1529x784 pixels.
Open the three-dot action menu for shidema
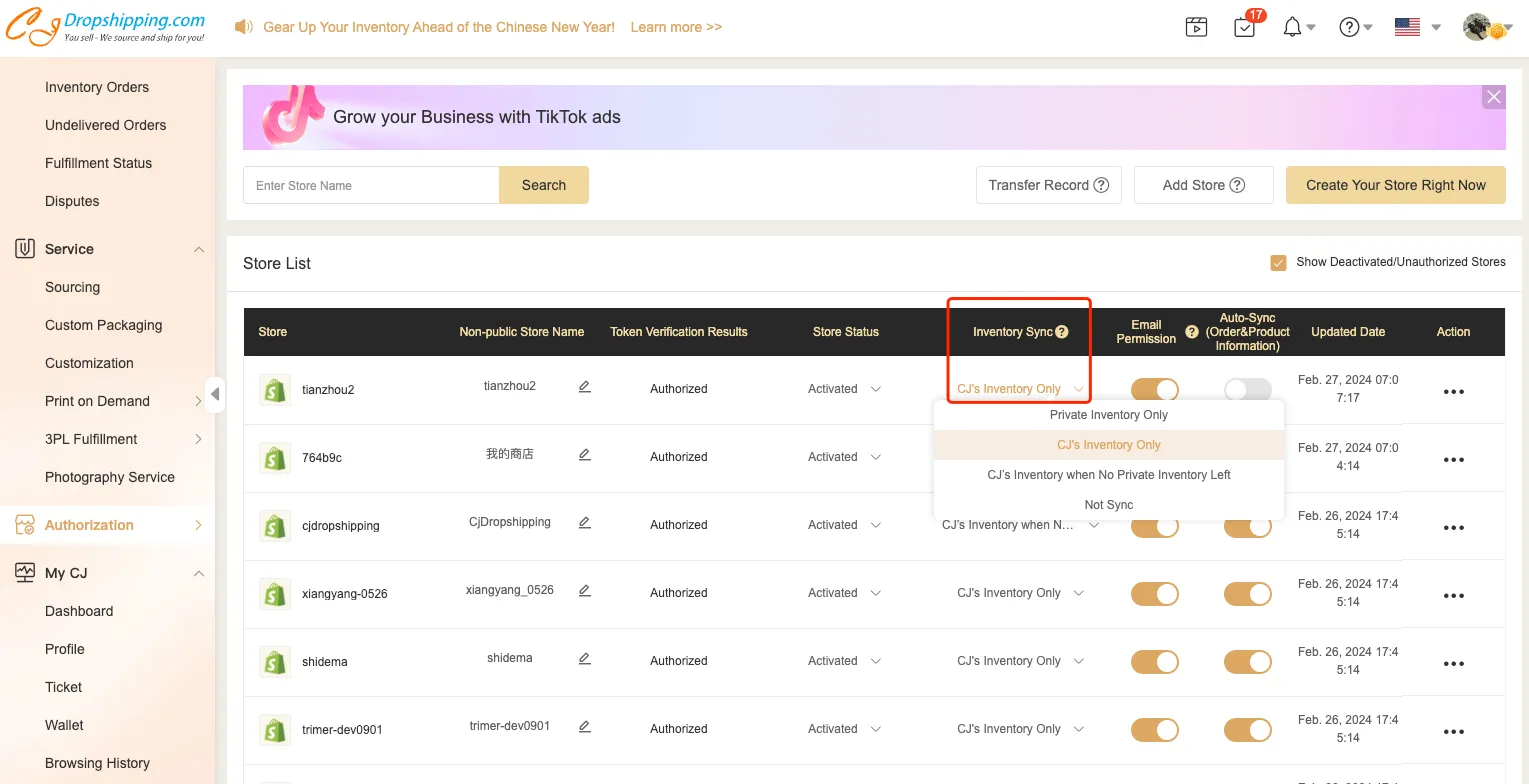click(1453, 663)
